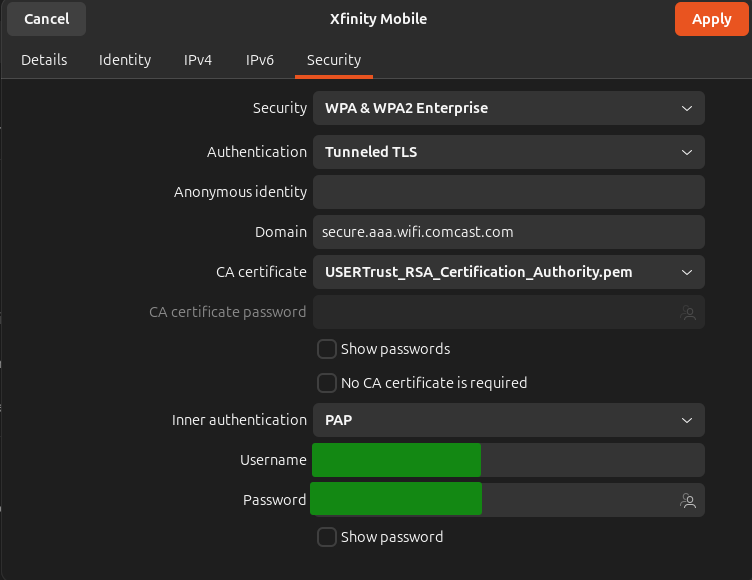Apply the Xfinity Mobile settings

tap(711, 19)
